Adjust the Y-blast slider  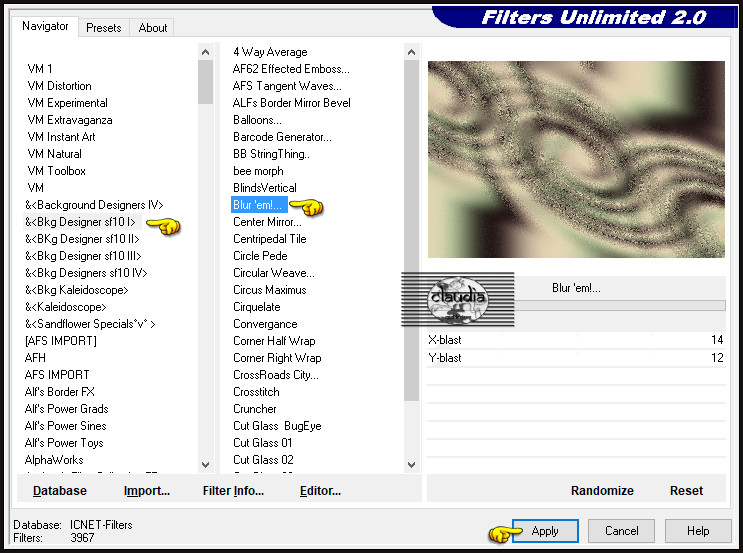pyautogui.click(x=576, y=358)
